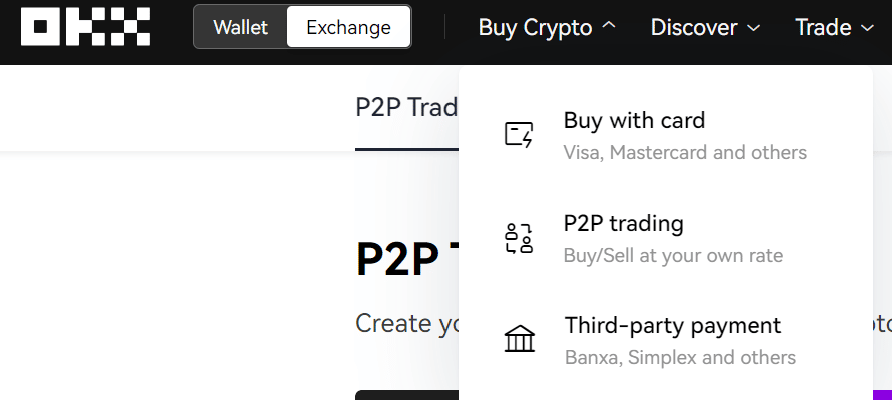This screenshot has height=400, width=892.
Task: Click the Visa, Mastercard and others subtitle
Action: [x=685, y=152]
